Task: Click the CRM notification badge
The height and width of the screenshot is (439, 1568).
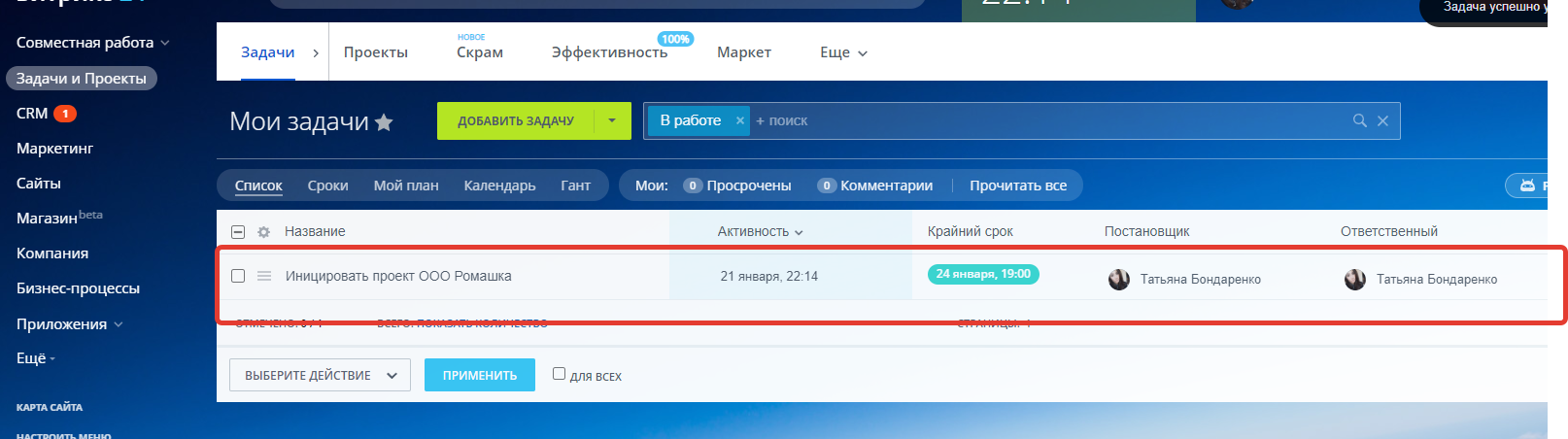Action: click(65, 114)
